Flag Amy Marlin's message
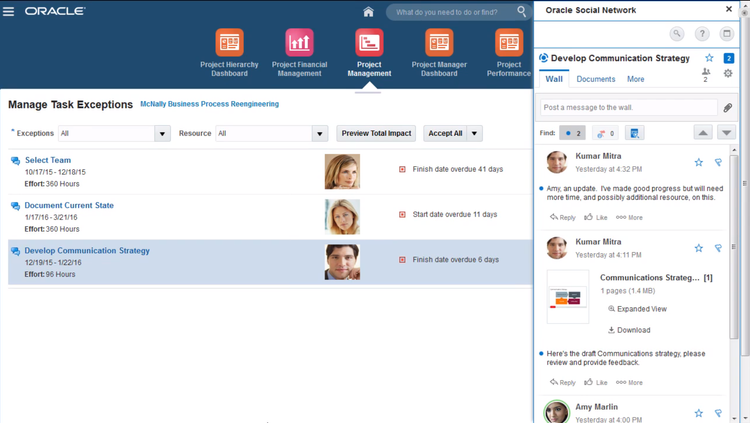This screenshot has height=423, width=750. click(718, 413)
